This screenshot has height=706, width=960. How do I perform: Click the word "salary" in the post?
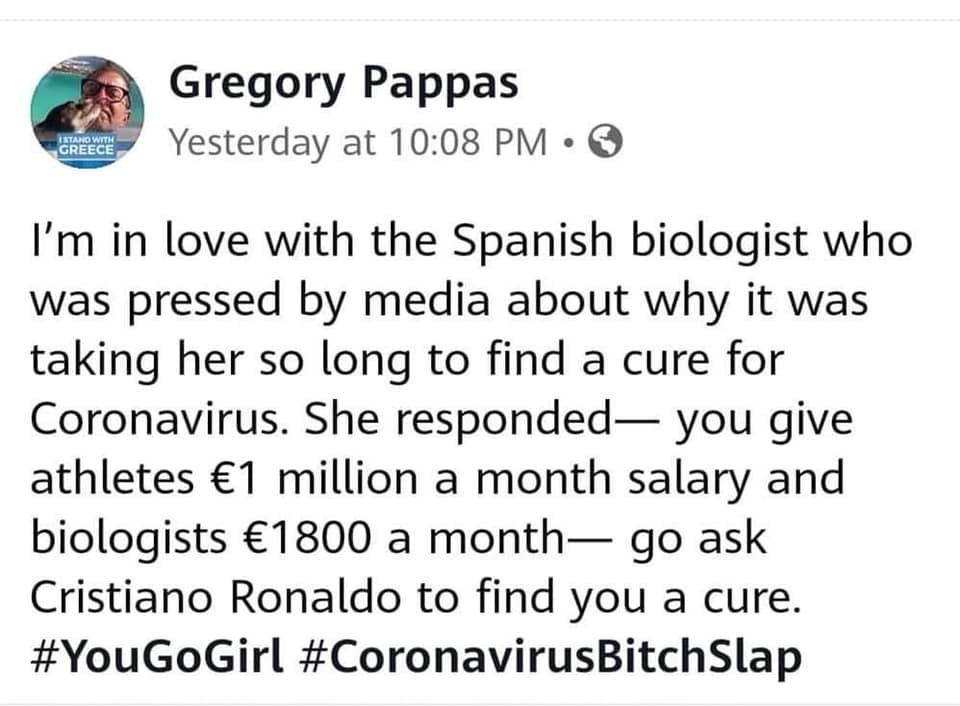pyautogui.click(x=689, y=481)
